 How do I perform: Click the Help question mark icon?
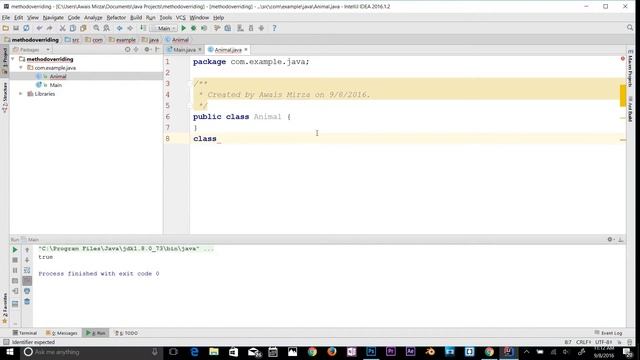274,28
